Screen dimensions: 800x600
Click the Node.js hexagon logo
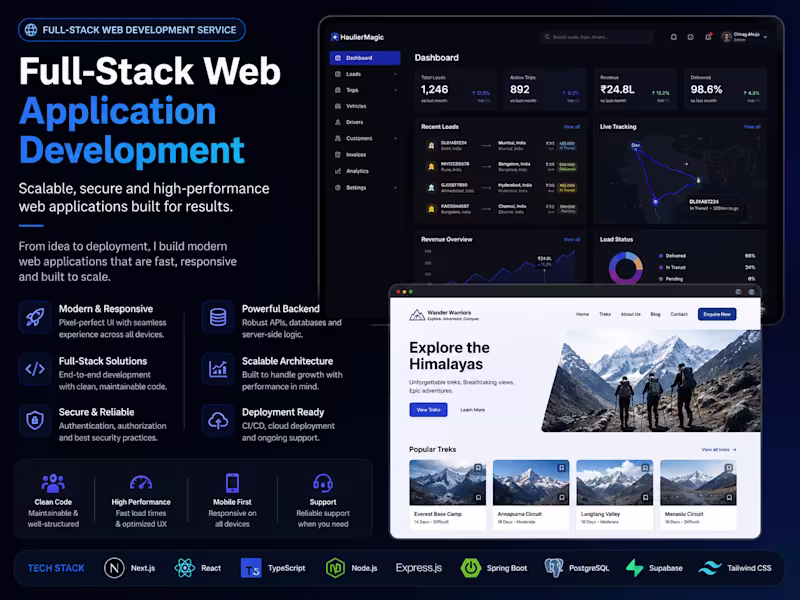coord(335,568)
